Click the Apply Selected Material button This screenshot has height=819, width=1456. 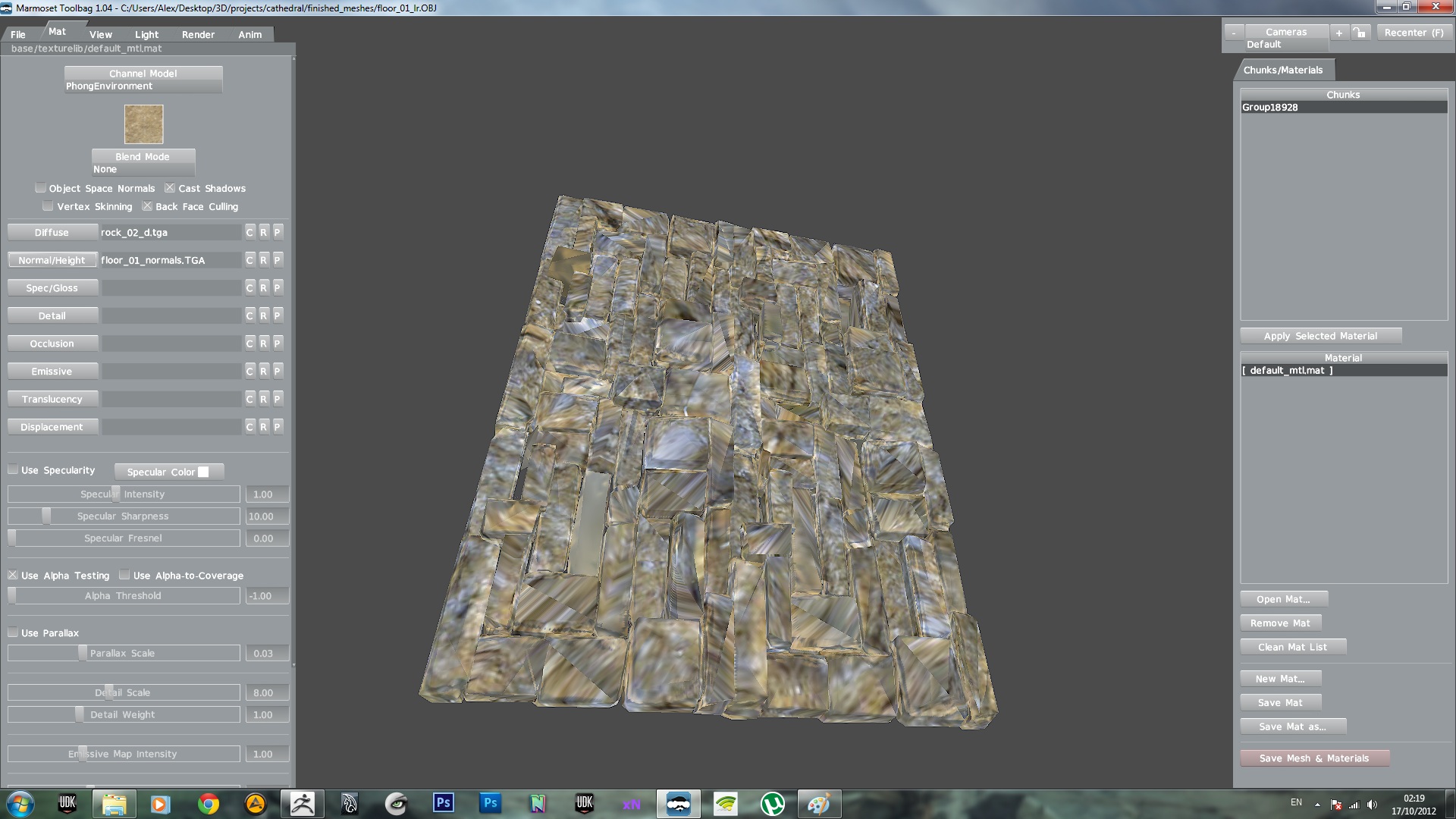point(1320,336)
